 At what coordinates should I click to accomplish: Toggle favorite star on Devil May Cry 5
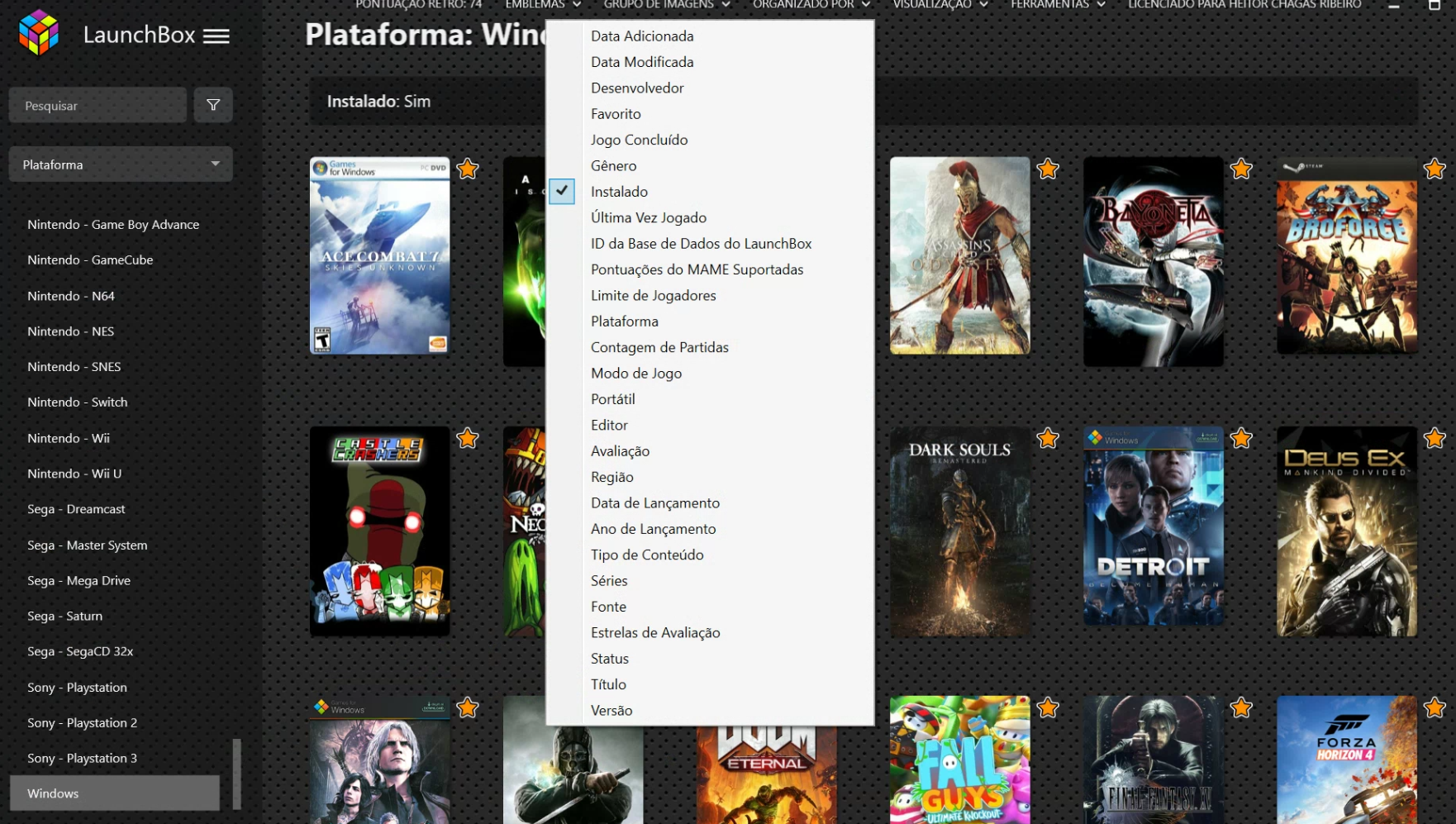(x=468, y=707)
